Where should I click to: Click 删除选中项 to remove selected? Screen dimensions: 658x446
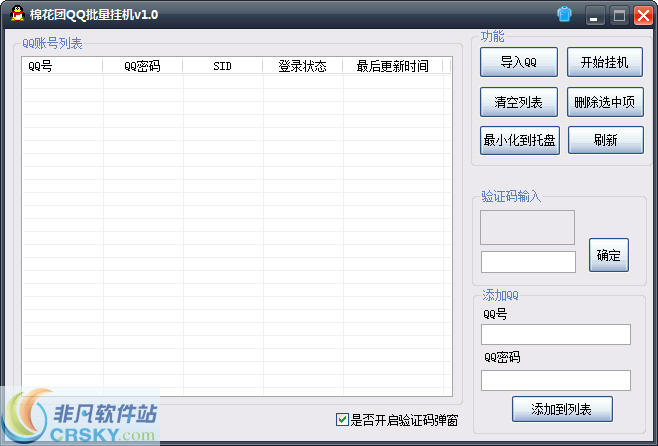click(x=605, y=102)
